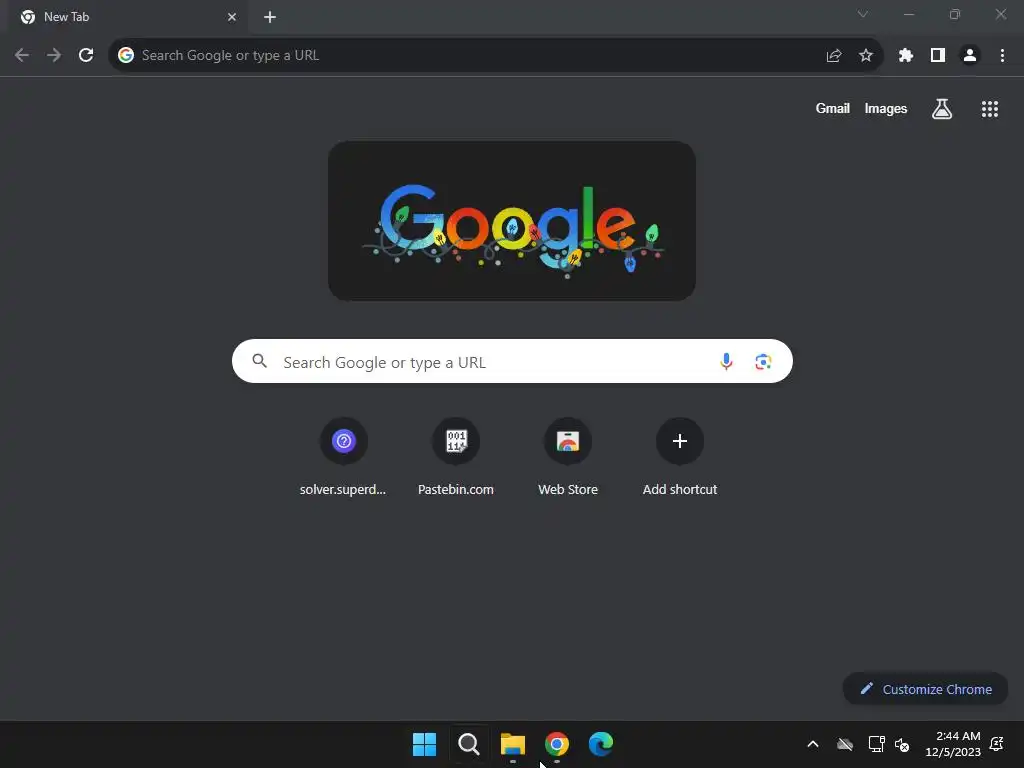This screenshot has height=768, width=1024.
Task: Select the New Tab tab
Action: 128,17
